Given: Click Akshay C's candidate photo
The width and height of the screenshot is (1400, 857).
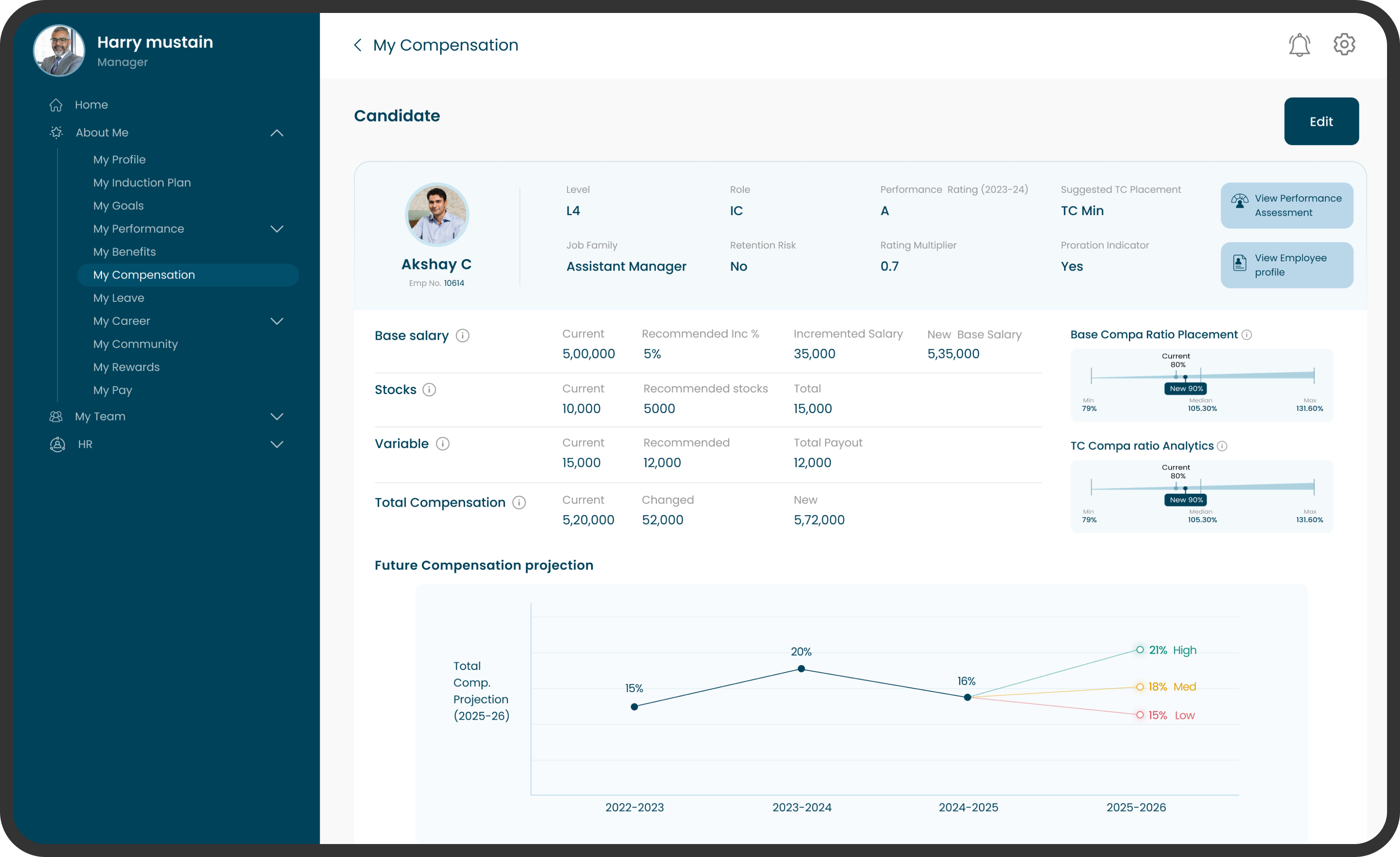Looking at the screenshot, I should click(436, 215).
